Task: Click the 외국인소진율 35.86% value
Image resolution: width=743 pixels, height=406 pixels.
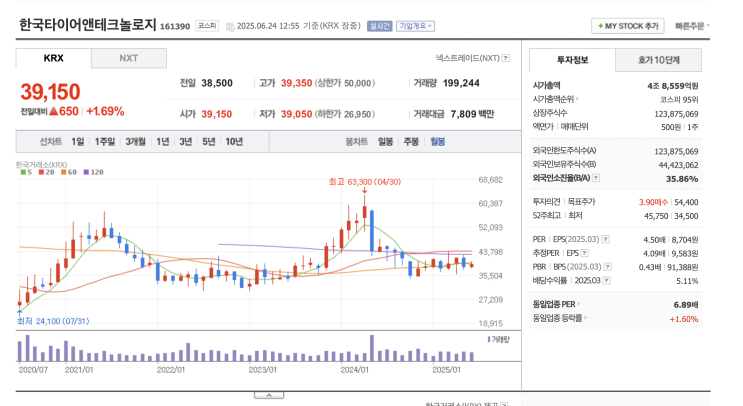Action: pyautogui.click(x=682, y=179)
